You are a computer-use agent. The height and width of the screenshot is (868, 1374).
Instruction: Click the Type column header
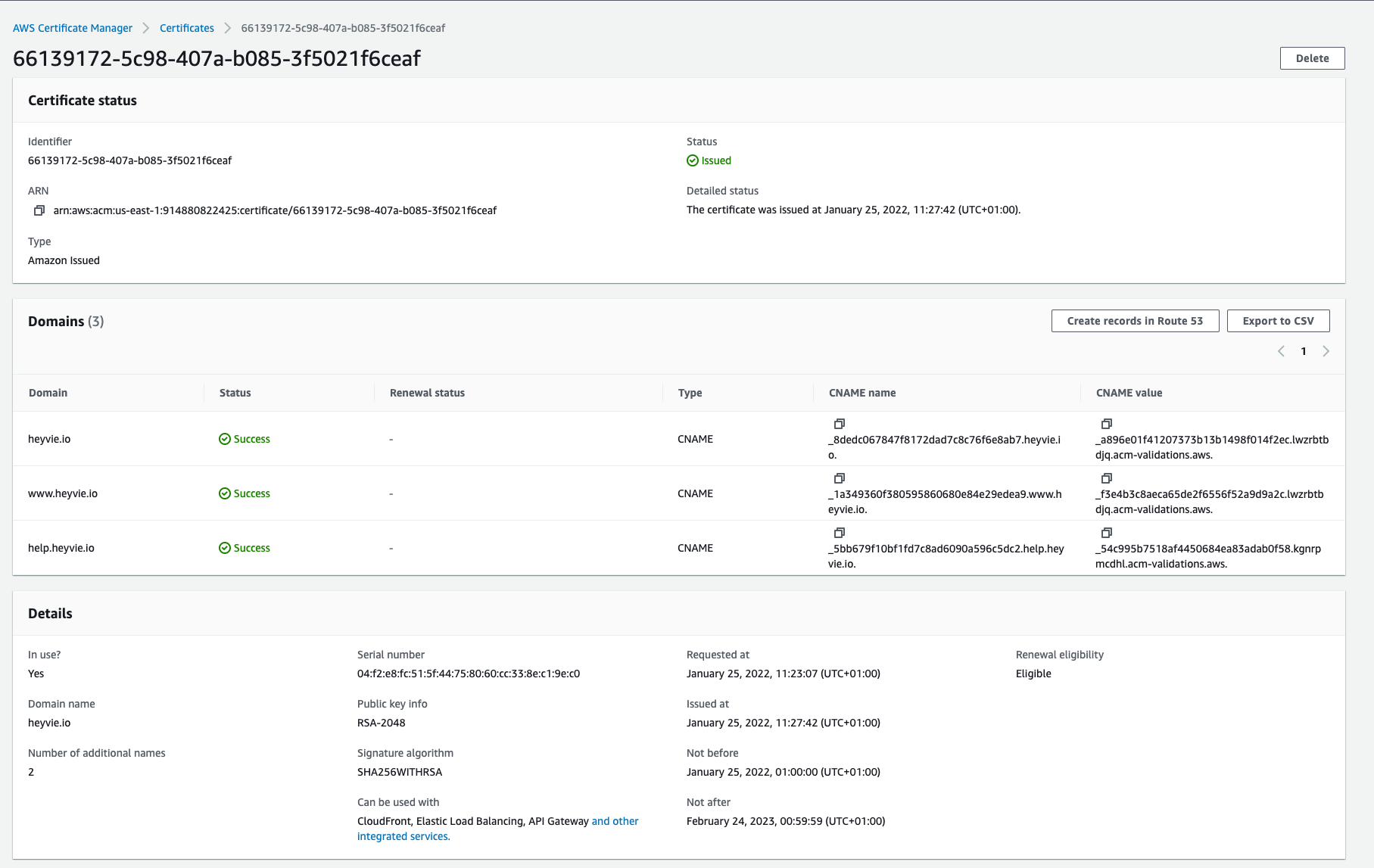pos(690,393)
